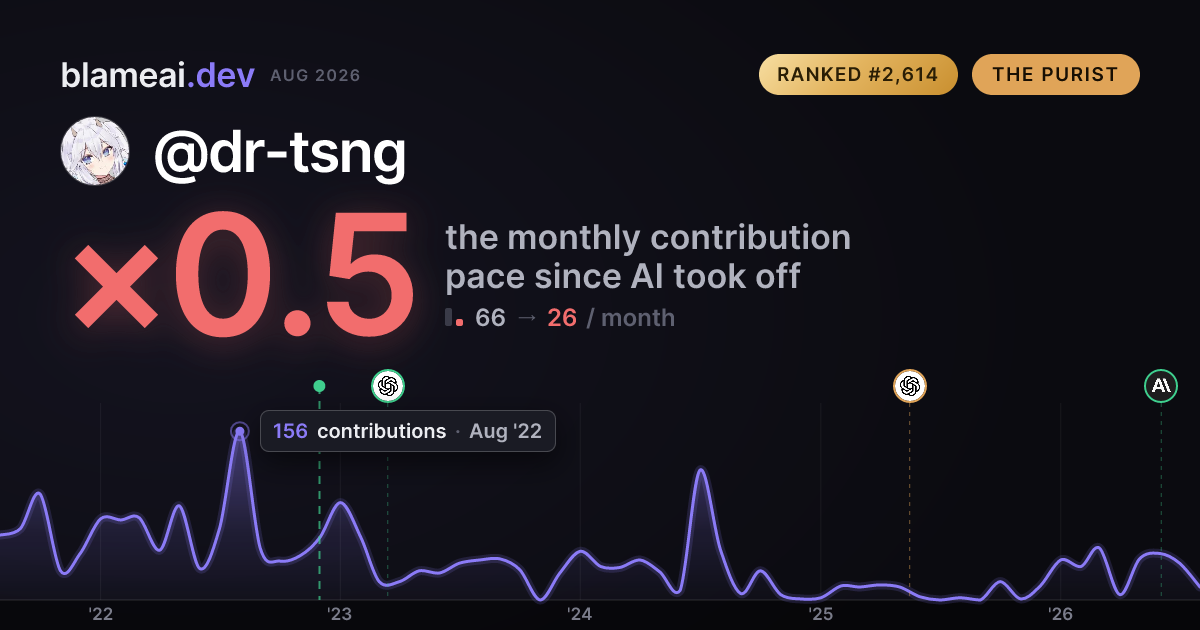Select the '26 axis label
Image resolution: width=1200 pixels, height=630 pixels.
(x=1060, y=613)
